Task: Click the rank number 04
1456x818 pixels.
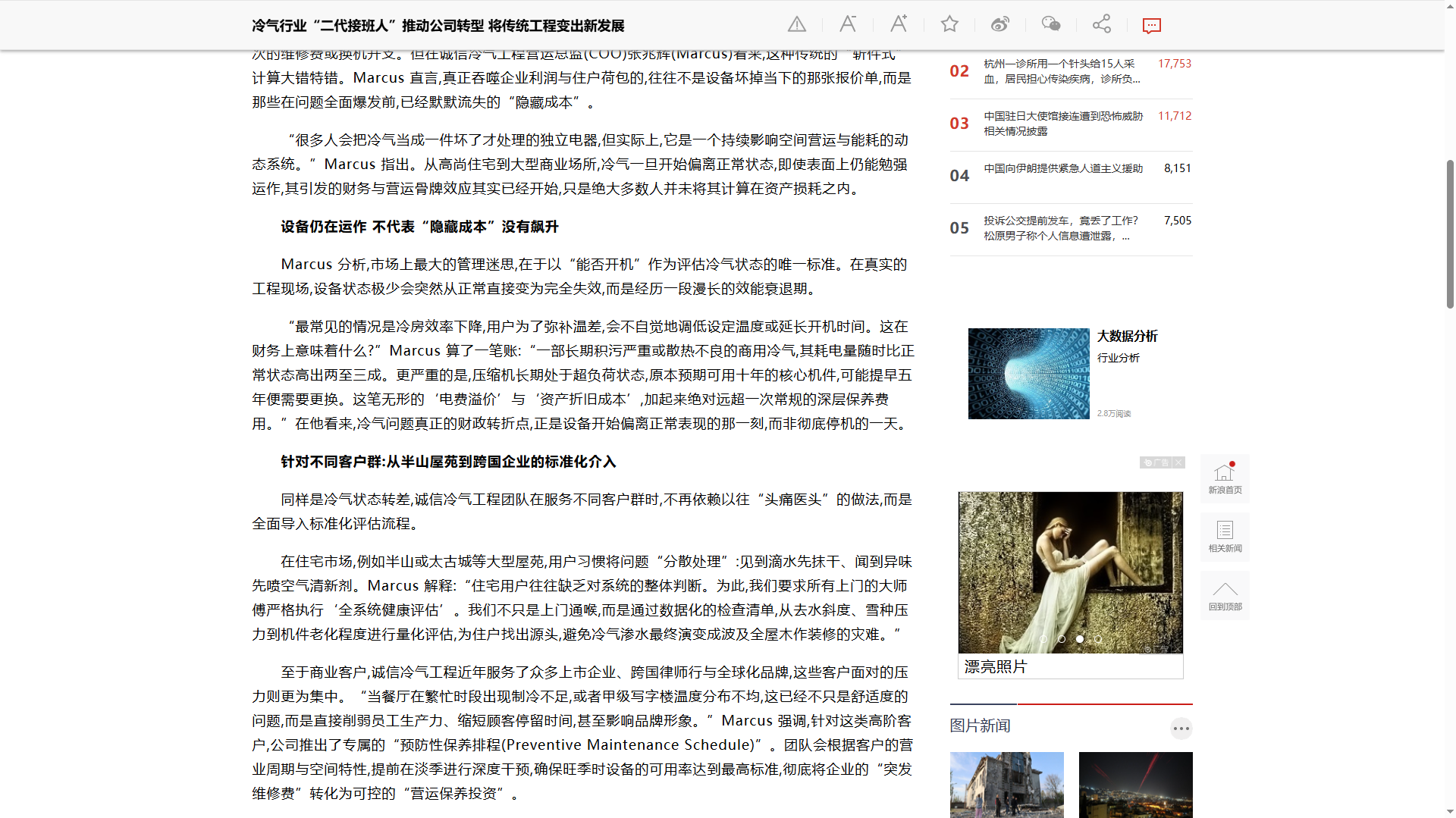Action: [959, 176]
